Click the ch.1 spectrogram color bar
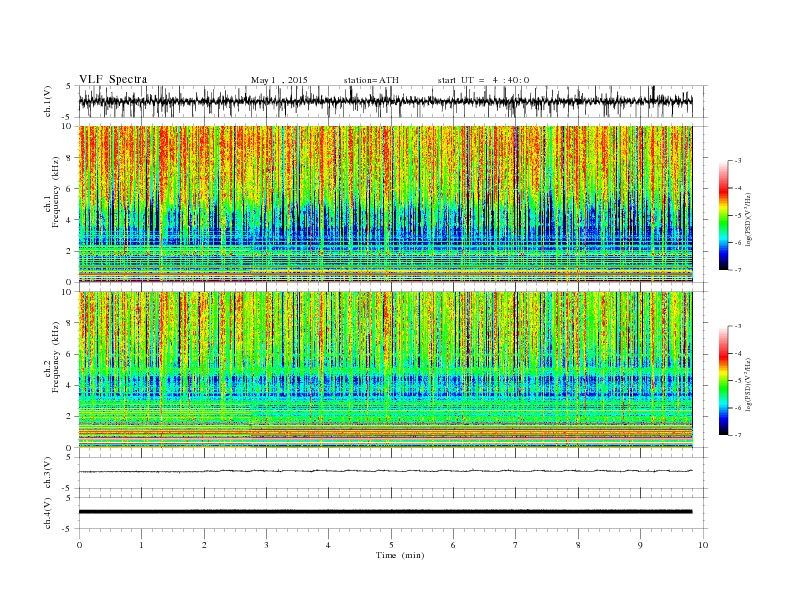 pyautogui.click(x=723, y=216)
